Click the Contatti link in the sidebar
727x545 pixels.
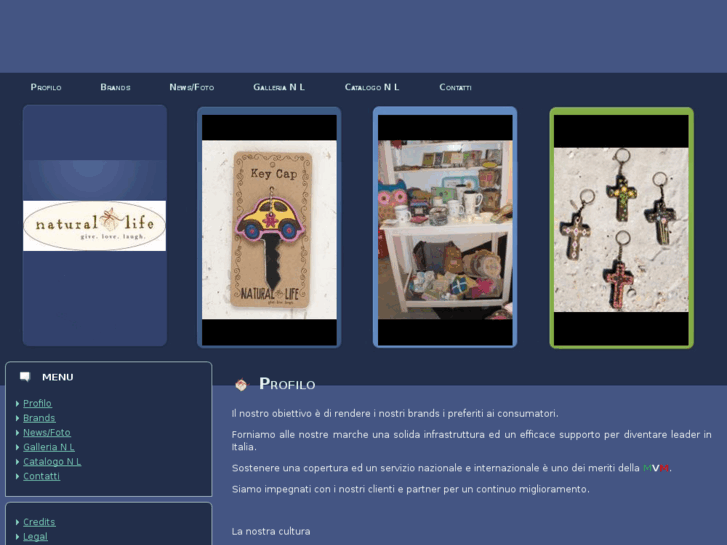(41, 476)
